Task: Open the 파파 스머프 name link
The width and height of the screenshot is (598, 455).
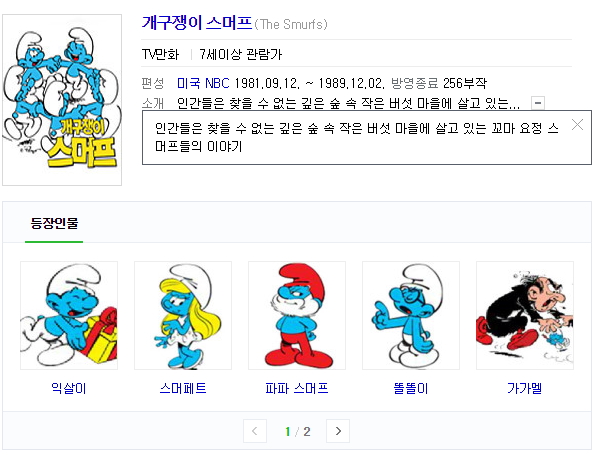Action: point(297,388)
